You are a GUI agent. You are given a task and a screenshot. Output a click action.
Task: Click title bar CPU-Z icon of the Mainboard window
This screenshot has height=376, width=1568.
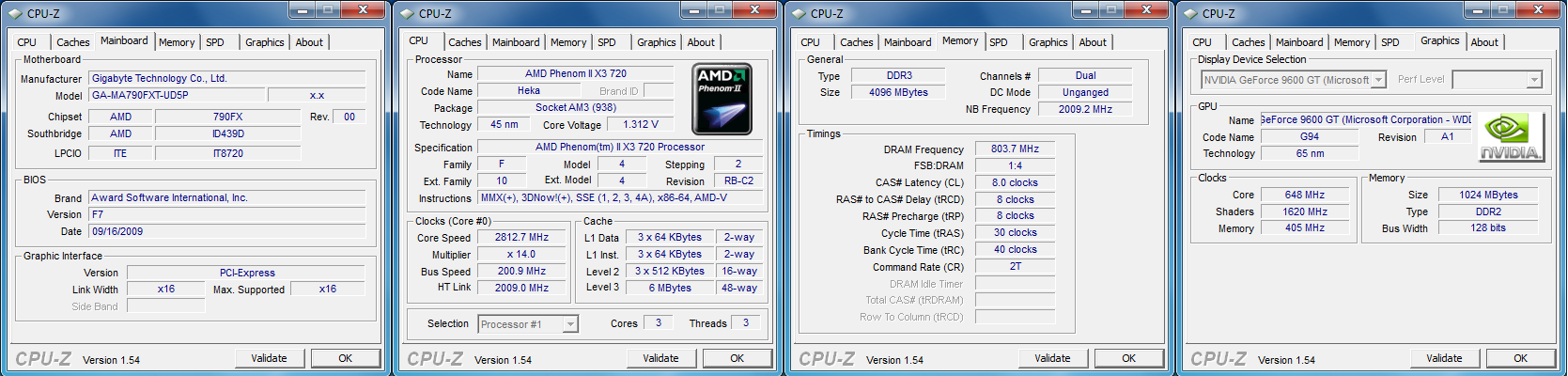click(15, 13)
